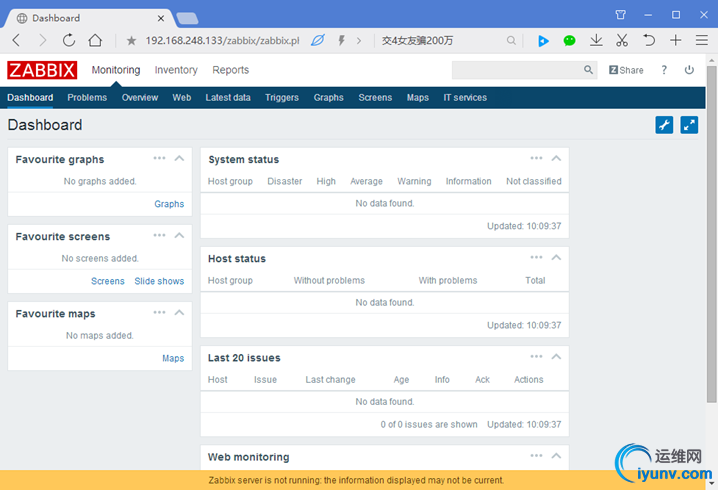
Task: Bookmark page with the star icon
Action: coord(131,41)
